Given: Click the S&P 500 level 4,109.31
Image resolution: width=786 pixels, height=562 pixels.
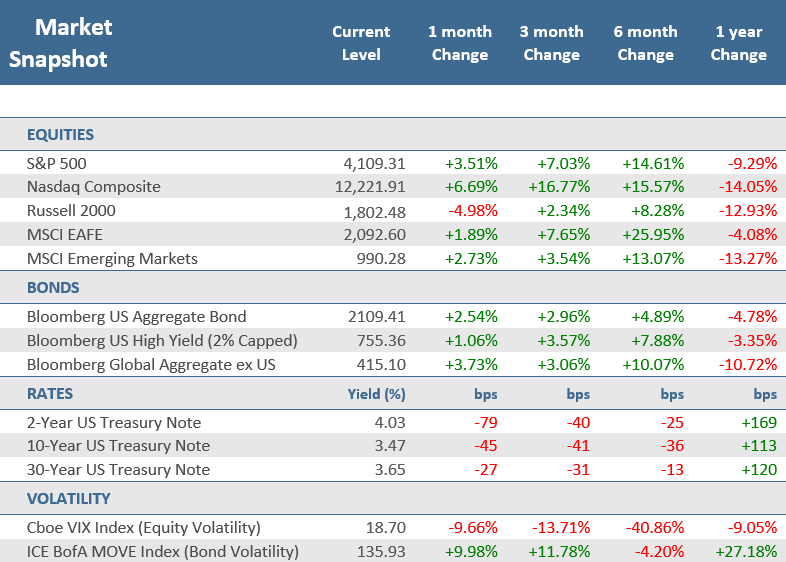Looking at the screenshot, I should [x=374, y=163].
